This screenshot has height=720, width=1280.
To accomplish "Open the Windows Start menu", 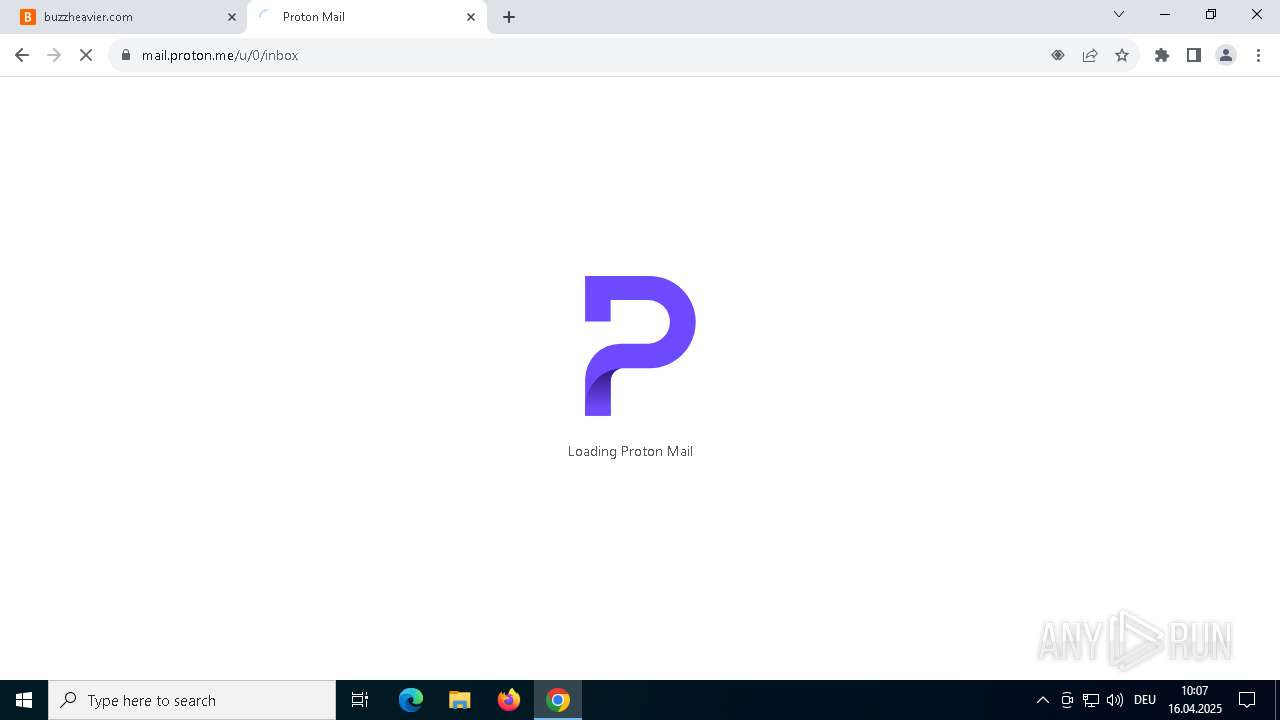I will pos(24,700).
